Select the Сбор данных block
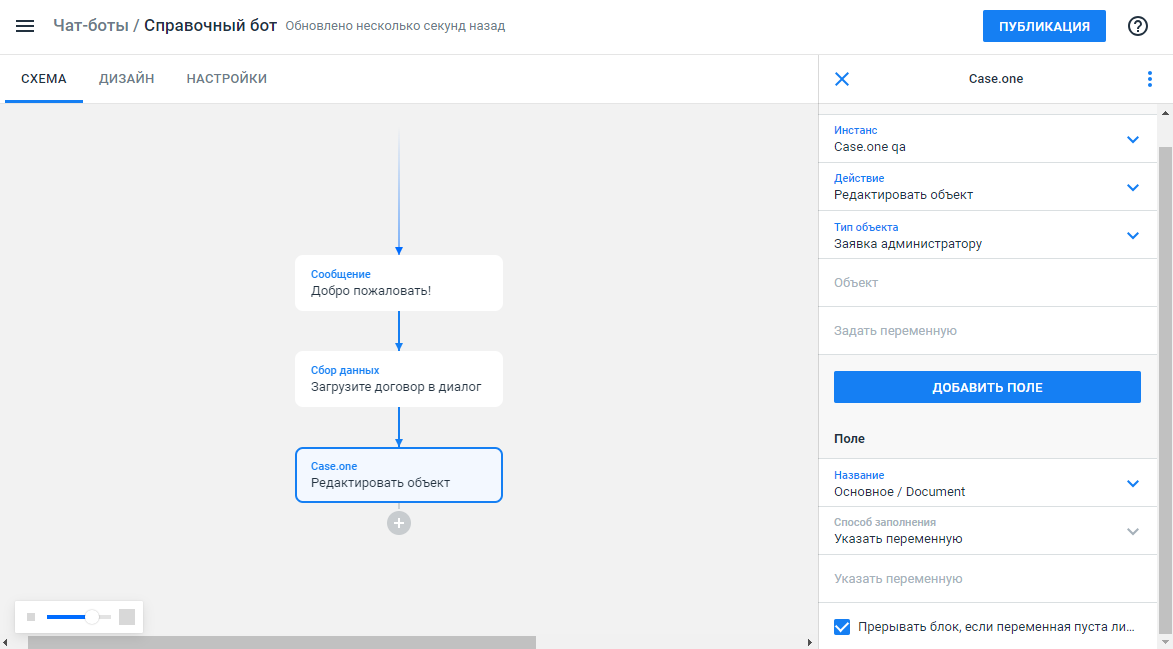 (x=399, y=379)
